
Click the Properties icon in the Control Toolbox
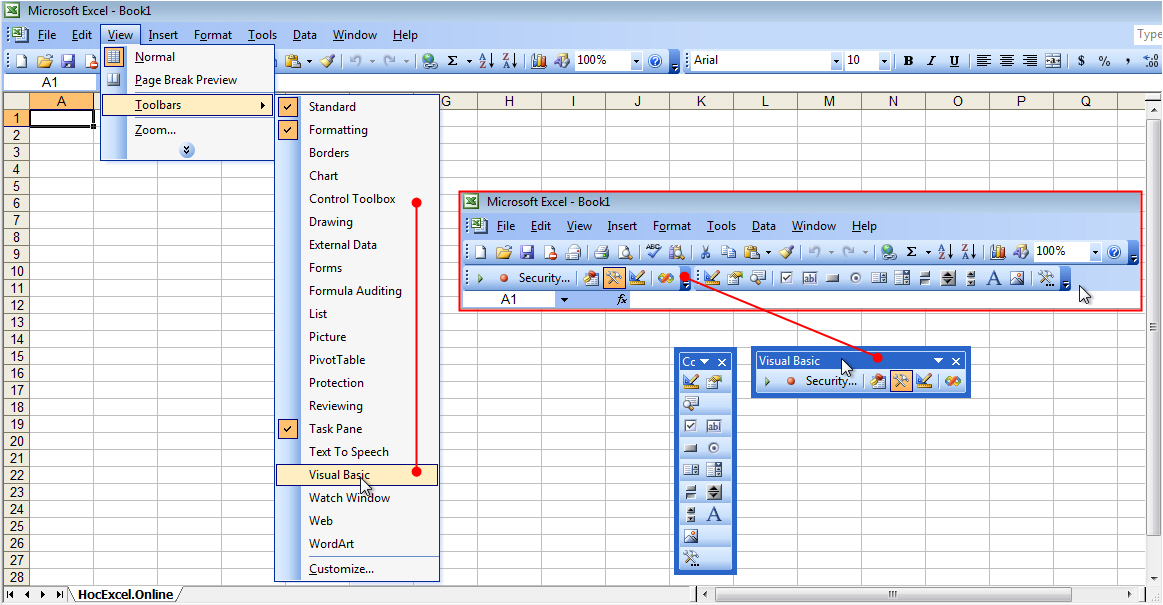[712, 381]
